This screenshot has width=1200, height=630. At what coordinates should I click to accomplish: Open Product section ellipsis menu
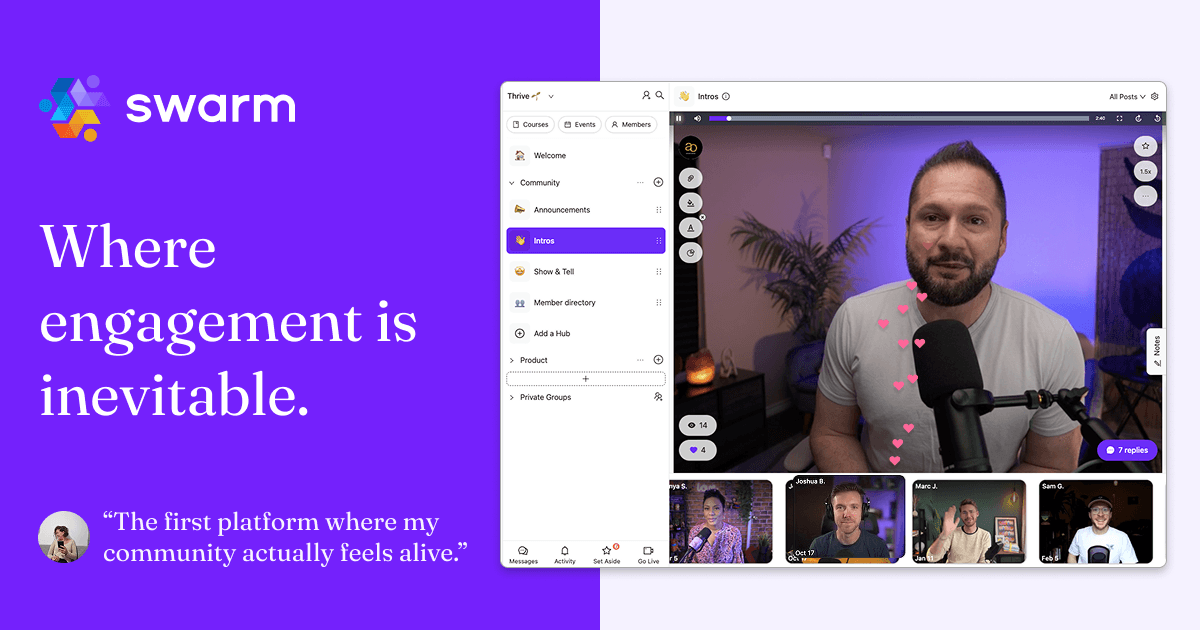tap(640, 360)
